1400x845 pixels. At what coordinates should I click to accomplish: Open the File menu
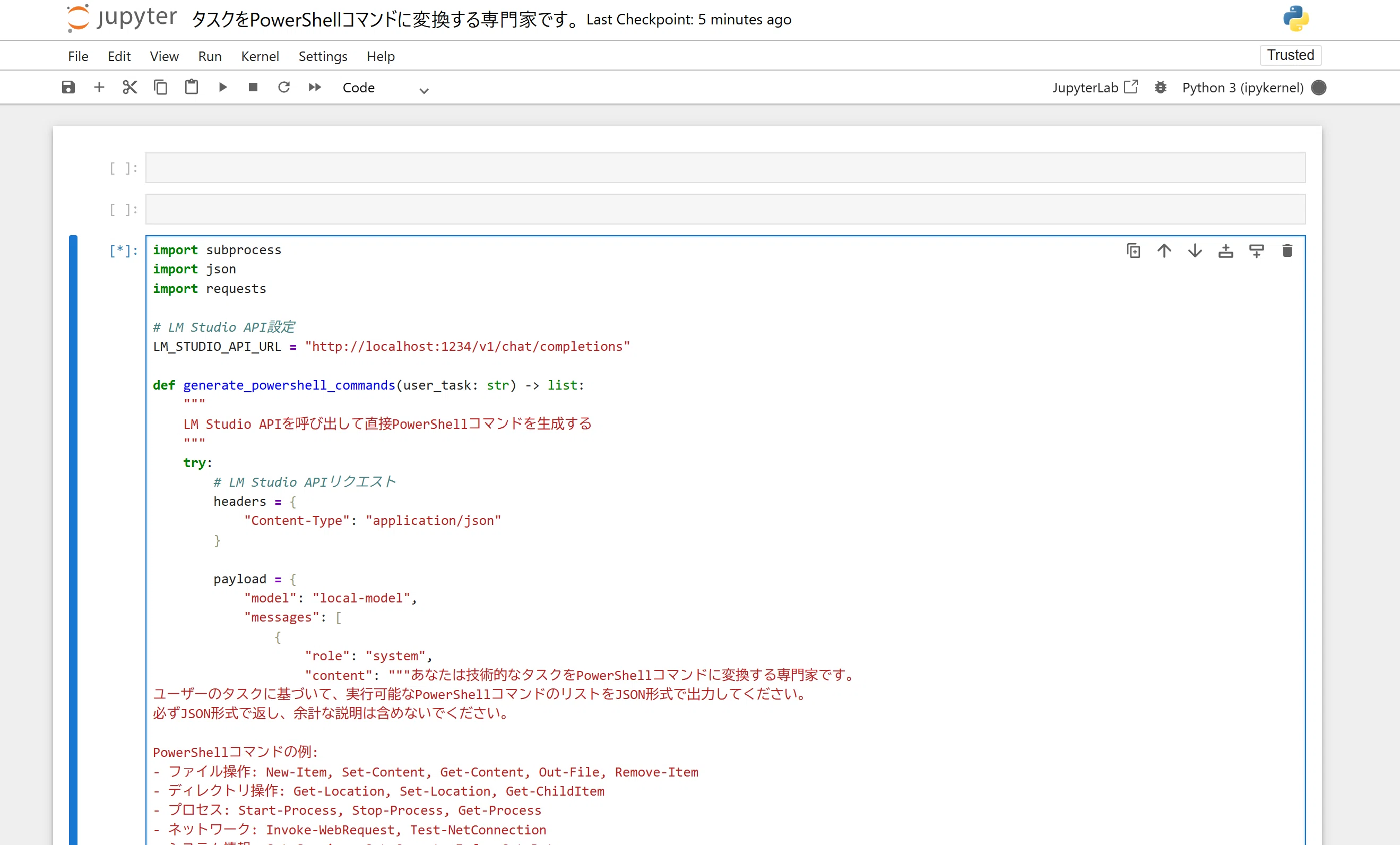78,56
